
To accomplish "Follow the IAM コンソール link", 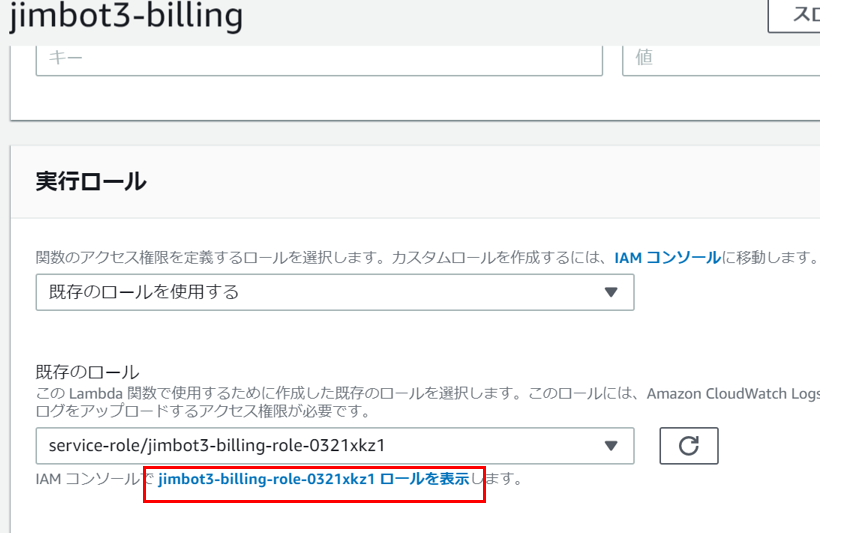I will (x=667, y=257).
